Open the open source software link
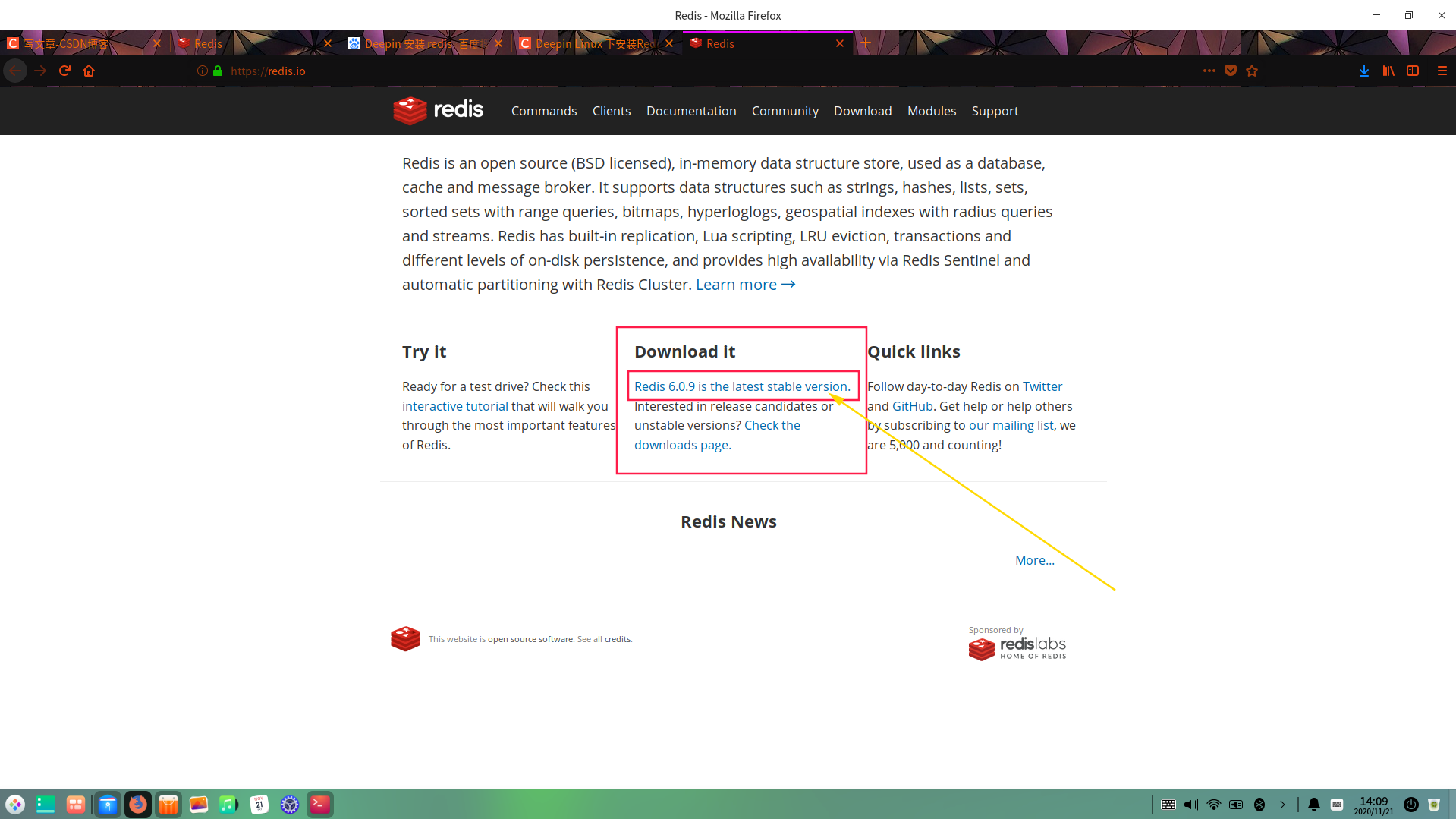Image resolution: width=1456 pixels, height=819 pixels. [530, 639]
